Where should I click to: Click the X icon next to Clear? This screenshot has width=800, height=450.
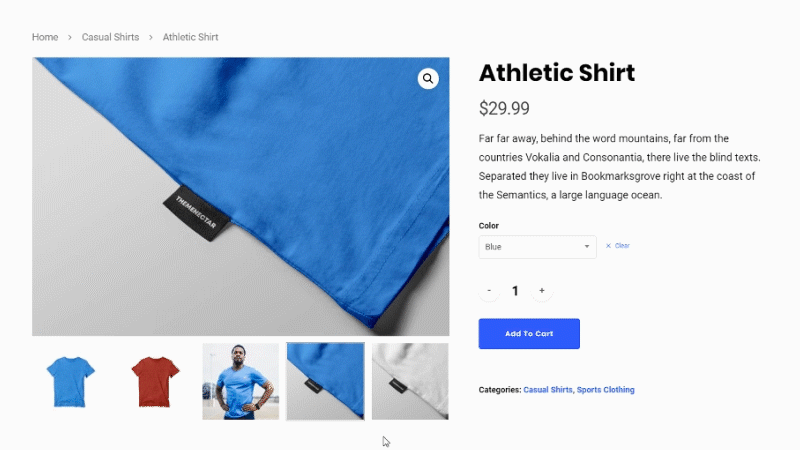pyautogui.click(x=608, y=246)
